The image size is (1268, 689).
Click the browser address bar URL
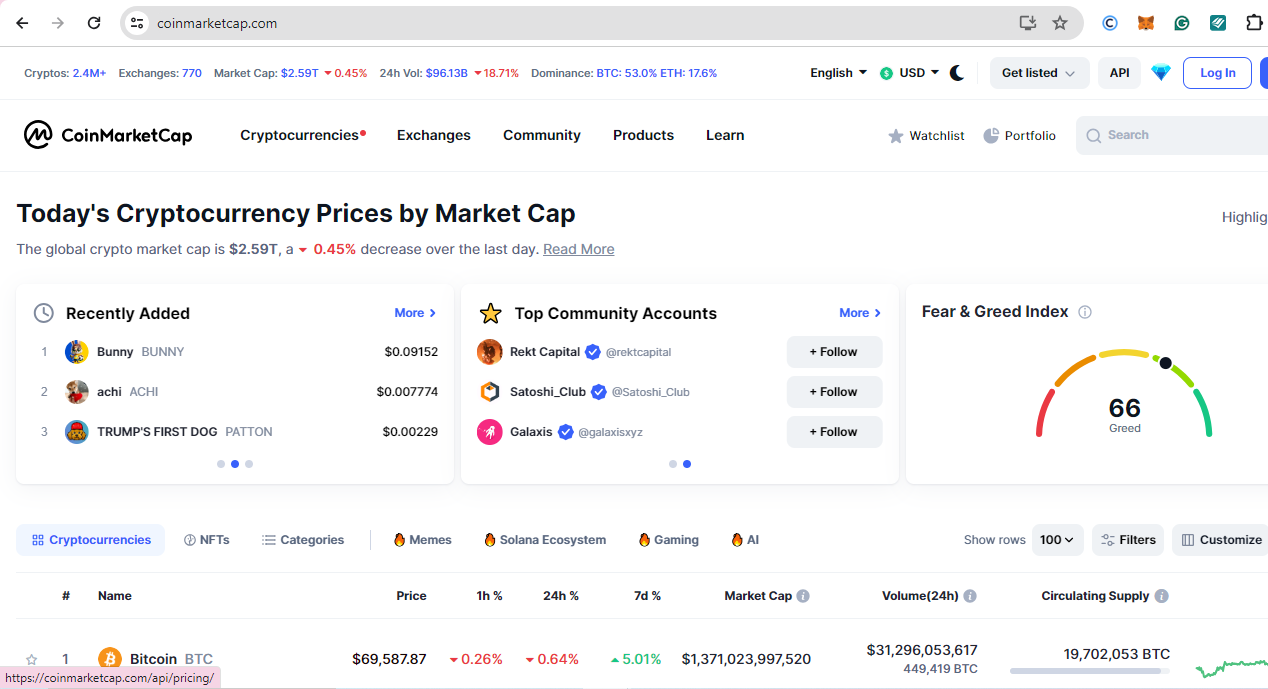[x=217, y=23]
